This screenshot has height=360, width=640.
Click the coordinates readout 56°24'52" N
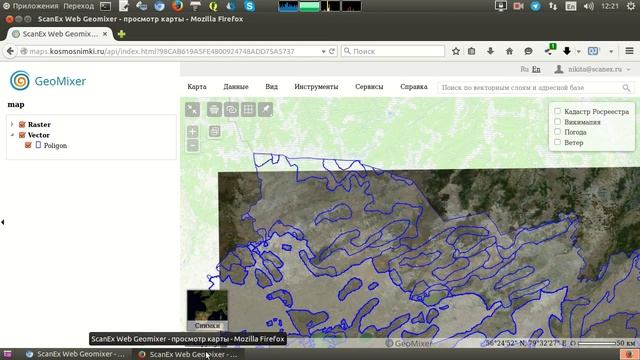click(526, 343)
